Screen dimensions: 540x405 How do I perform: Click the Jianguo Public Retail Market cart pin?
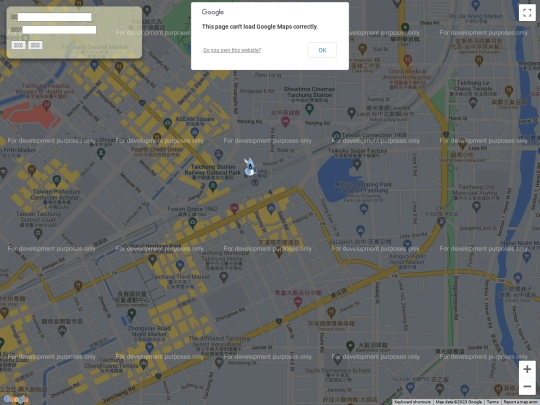tap(407, 245)
